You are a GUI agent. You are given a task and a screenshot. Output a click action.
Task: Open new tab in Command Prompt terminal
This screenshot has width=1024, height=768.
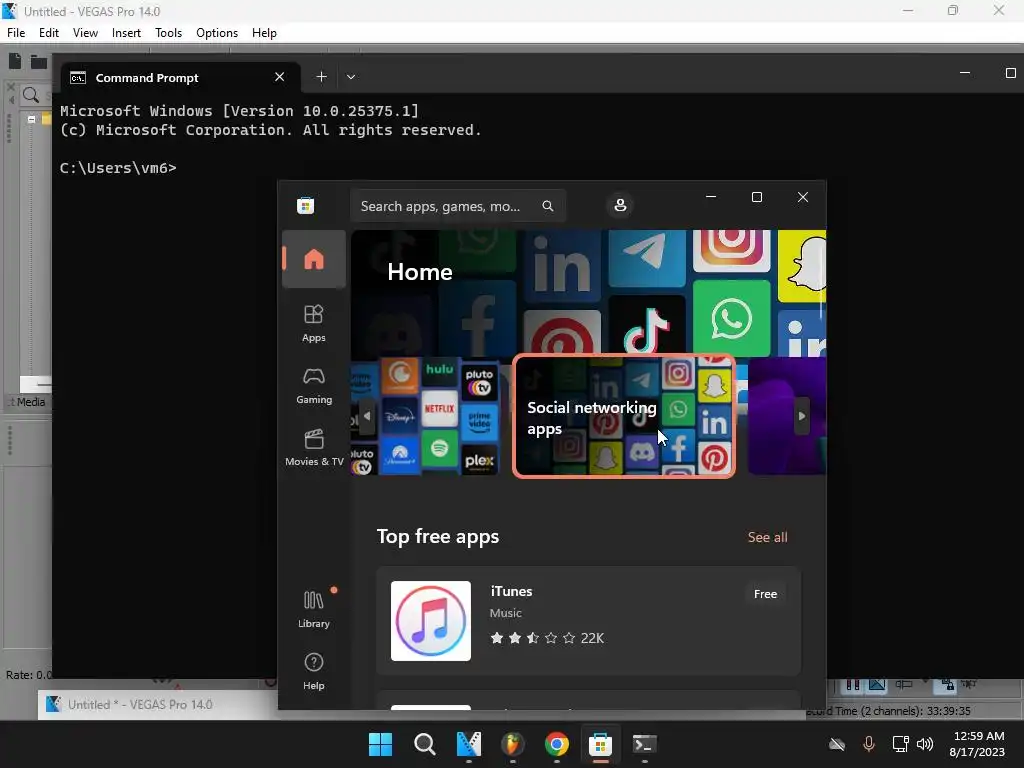[321, 77]
